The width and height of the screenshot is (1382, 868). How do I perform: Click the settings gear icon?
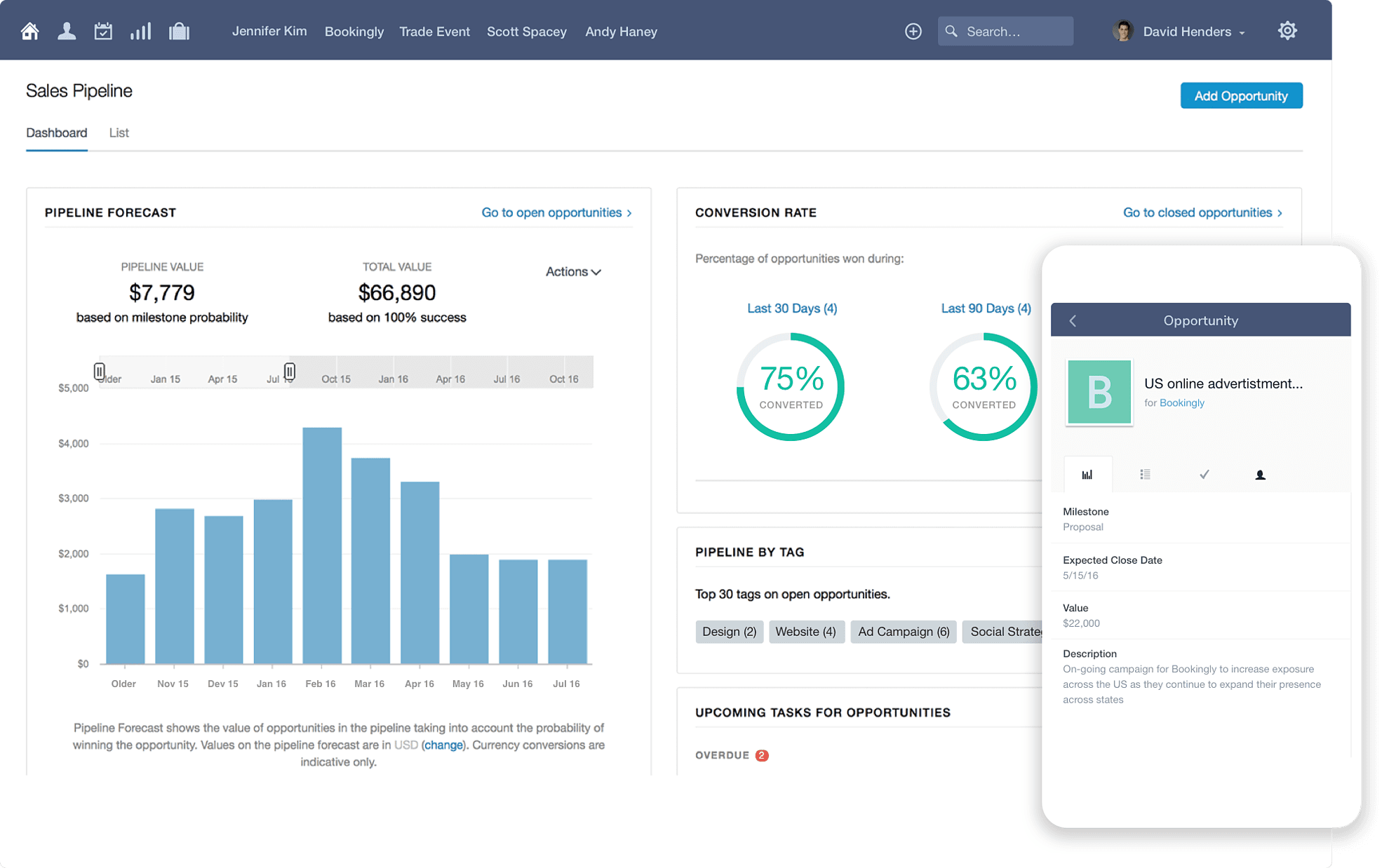click(x=1287, y=30)
